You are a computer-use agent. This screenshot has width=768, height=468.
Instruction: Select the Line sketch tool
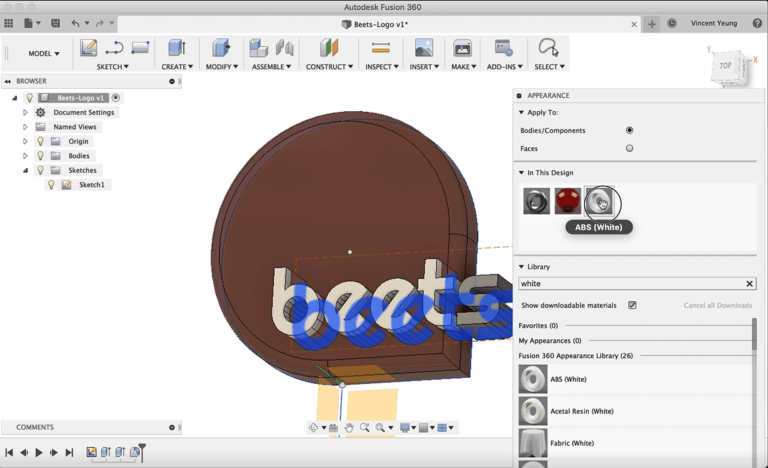pyautogui.click(x=114, y=48)
